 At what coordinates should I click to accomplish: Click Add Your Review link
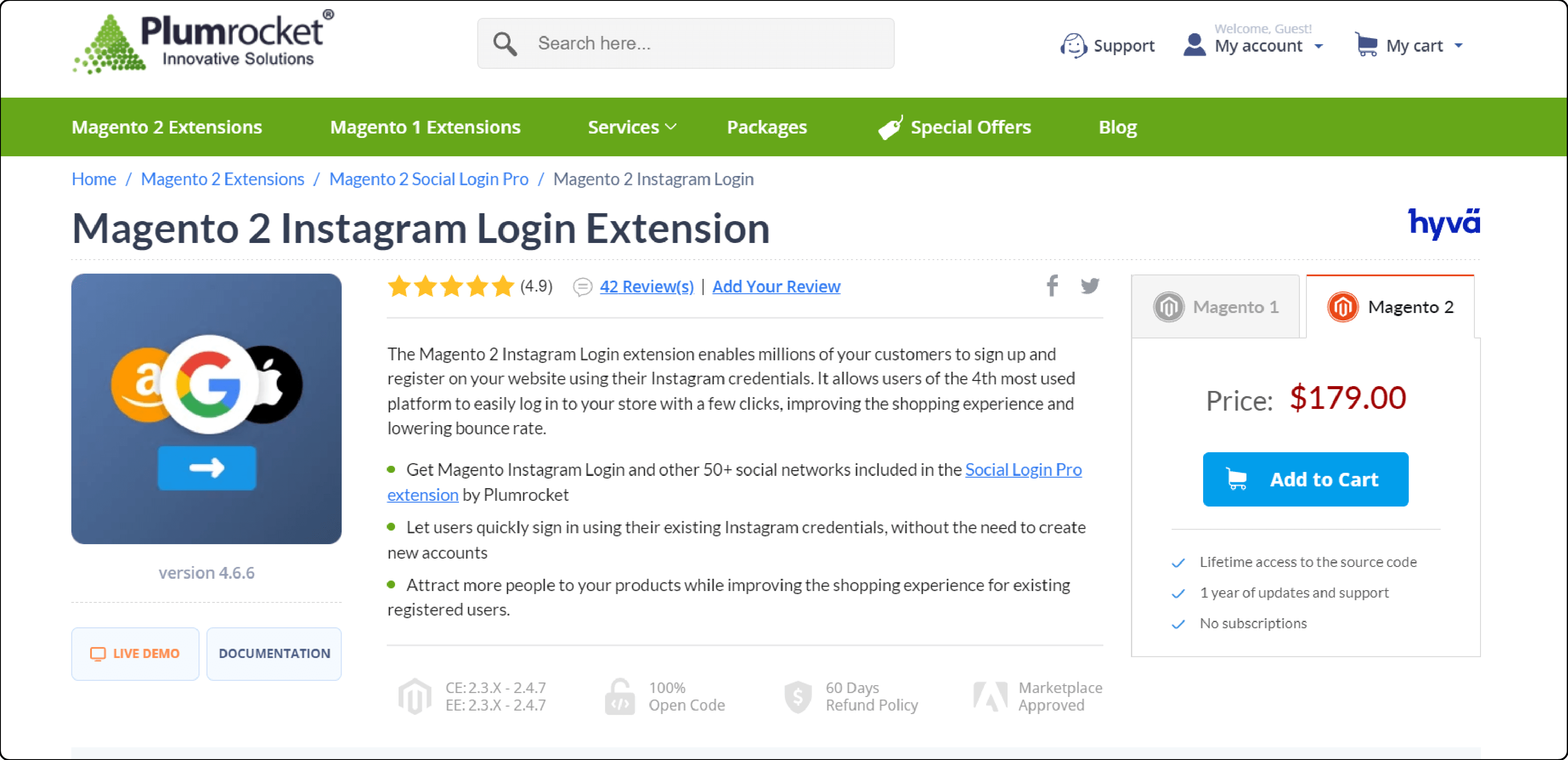(x=776, y=286)
